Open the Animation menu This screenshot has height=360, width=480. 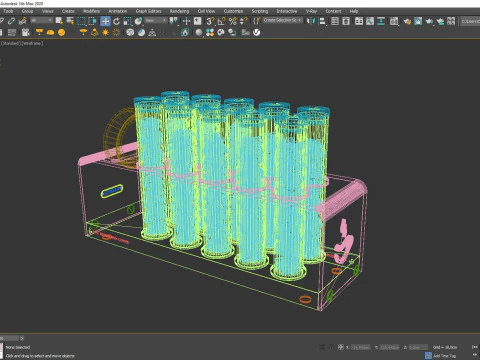[x=118, y=11]
